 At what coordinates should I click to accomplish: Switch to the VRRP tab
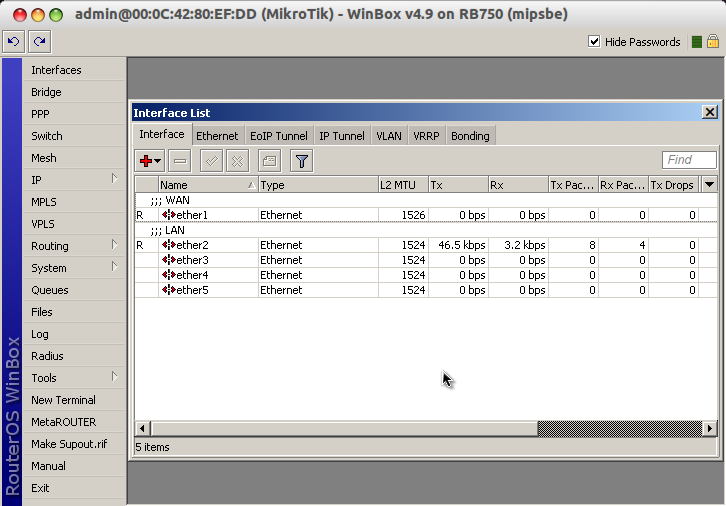click(426, 136)
